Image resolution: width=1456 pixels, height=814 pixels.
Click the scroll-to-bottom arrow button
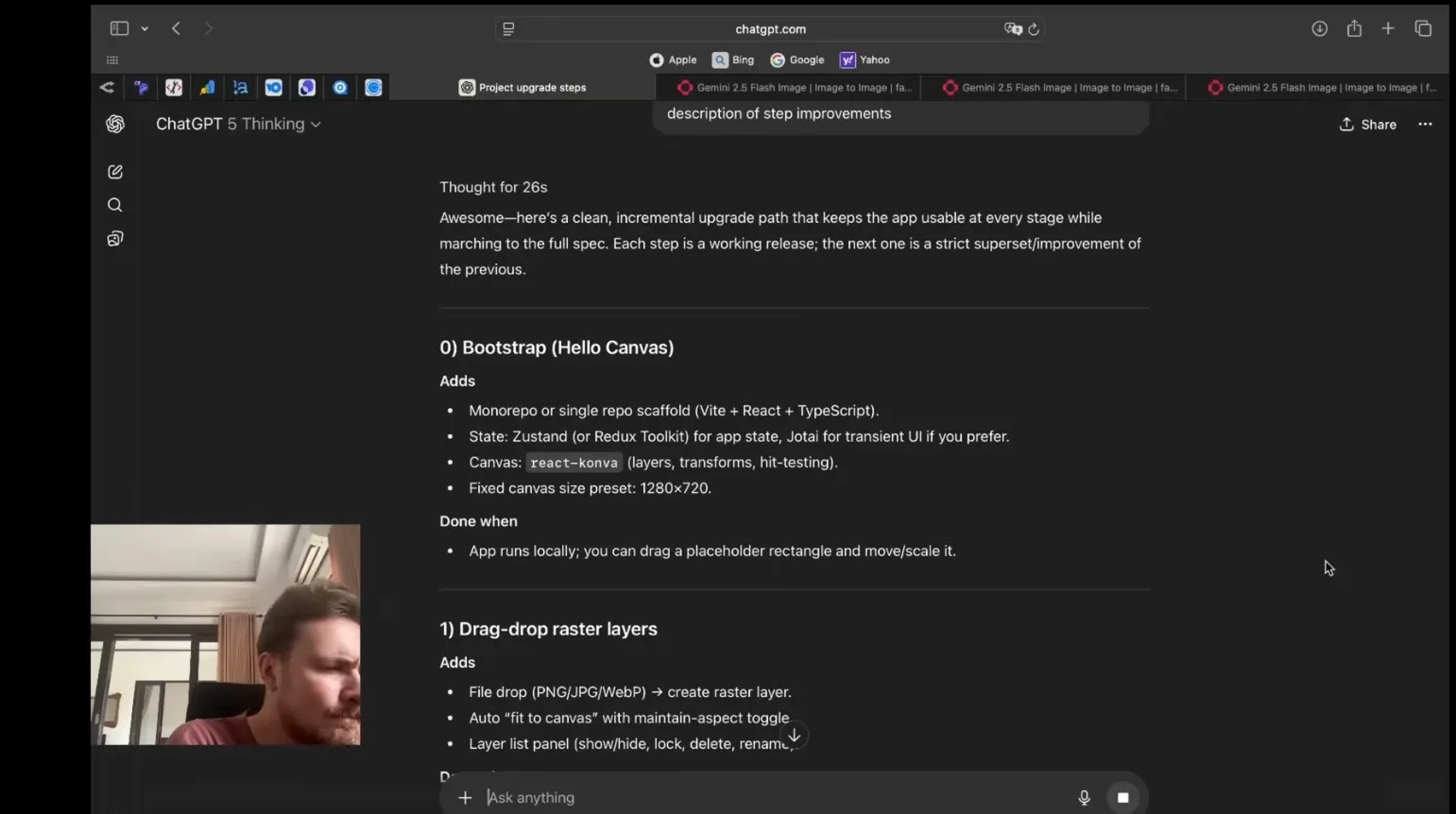[794, 736]
